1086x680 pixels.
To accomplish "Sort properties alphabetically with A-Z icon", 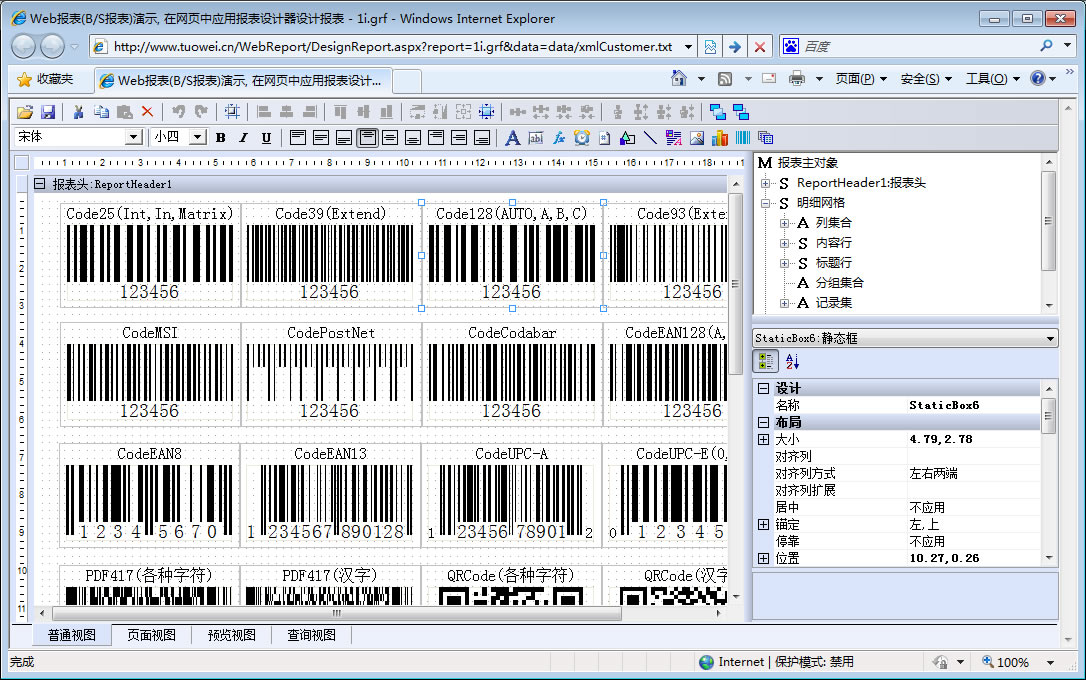I will 792,362.
